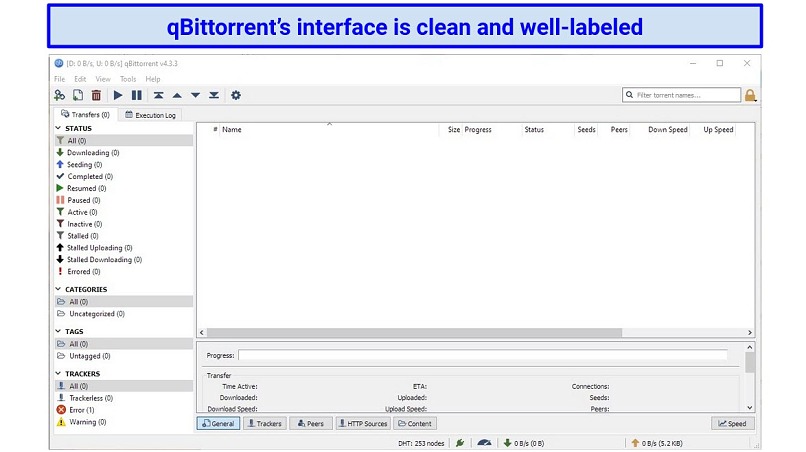Filter by Stalled (0) status
The width and height of the screenshot is (806, 452).
(x=124, y=236)
